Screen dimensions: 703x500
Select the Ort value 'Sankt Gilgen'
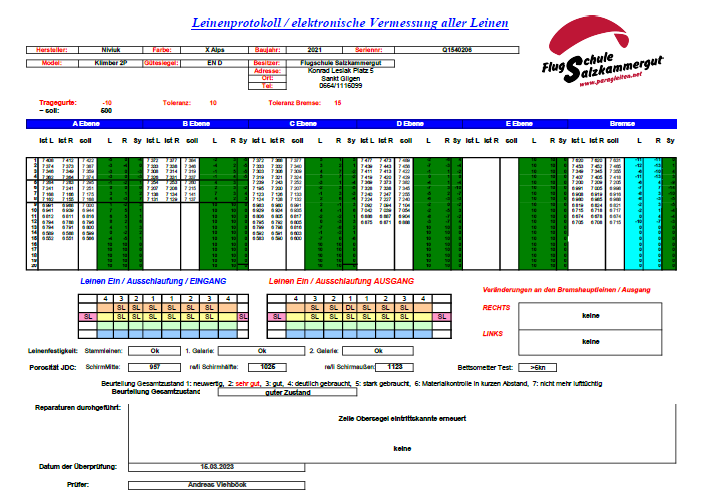pyautogui.click(x=341, y=78)
